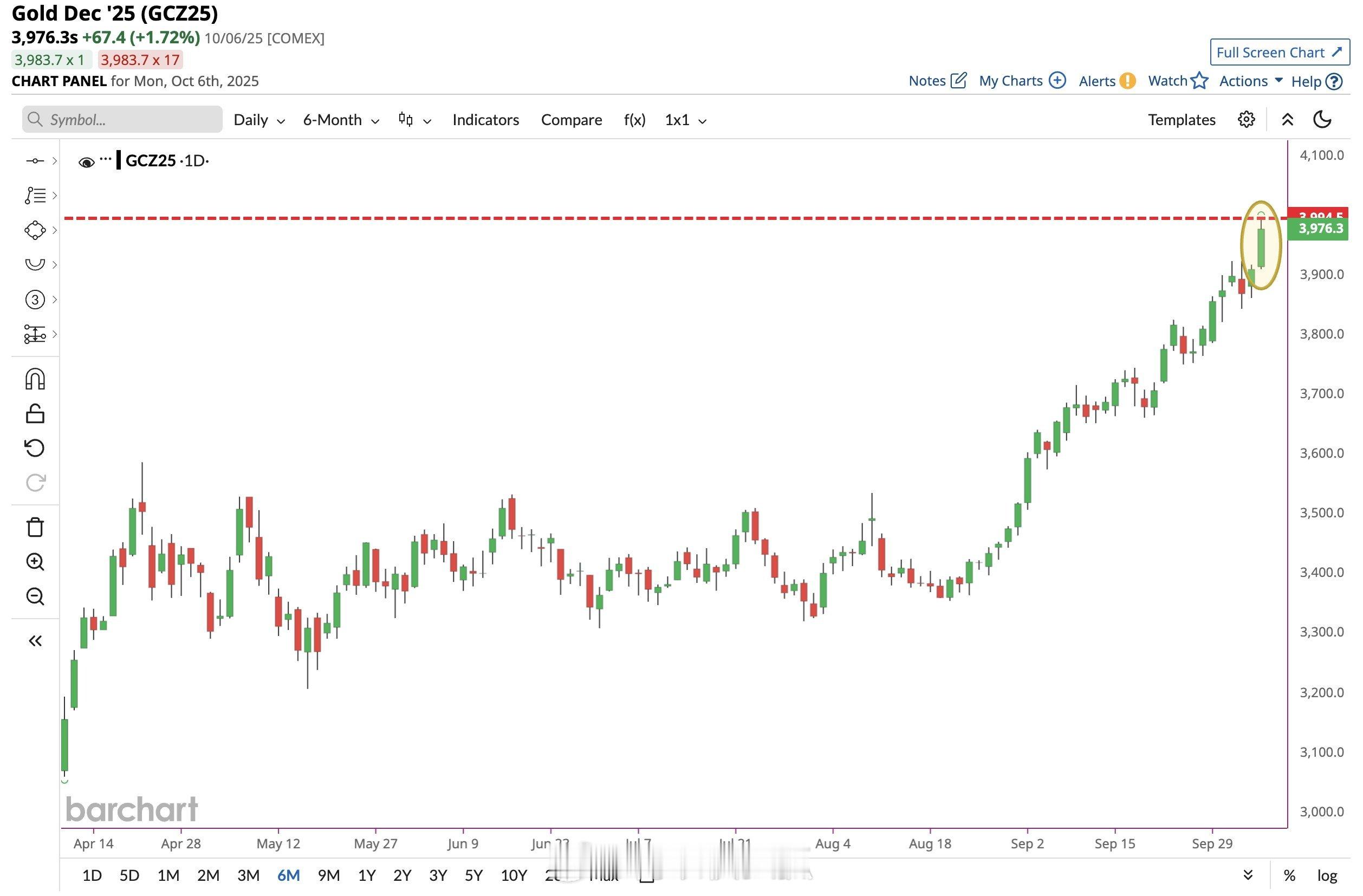Click the lock drawings icon
This screenshot has width=1363, height=896.
coord(35,414)
